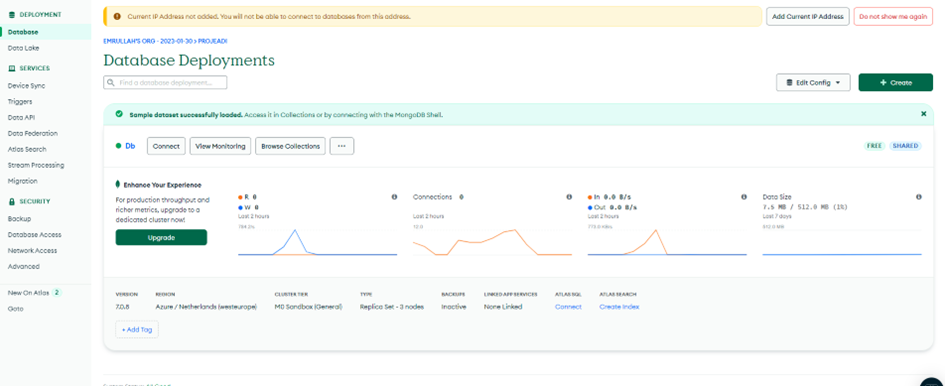Click the 'Replica Set - 3 nodes' type text
This screenshot has height=386, width=945.
pos(392,307)
